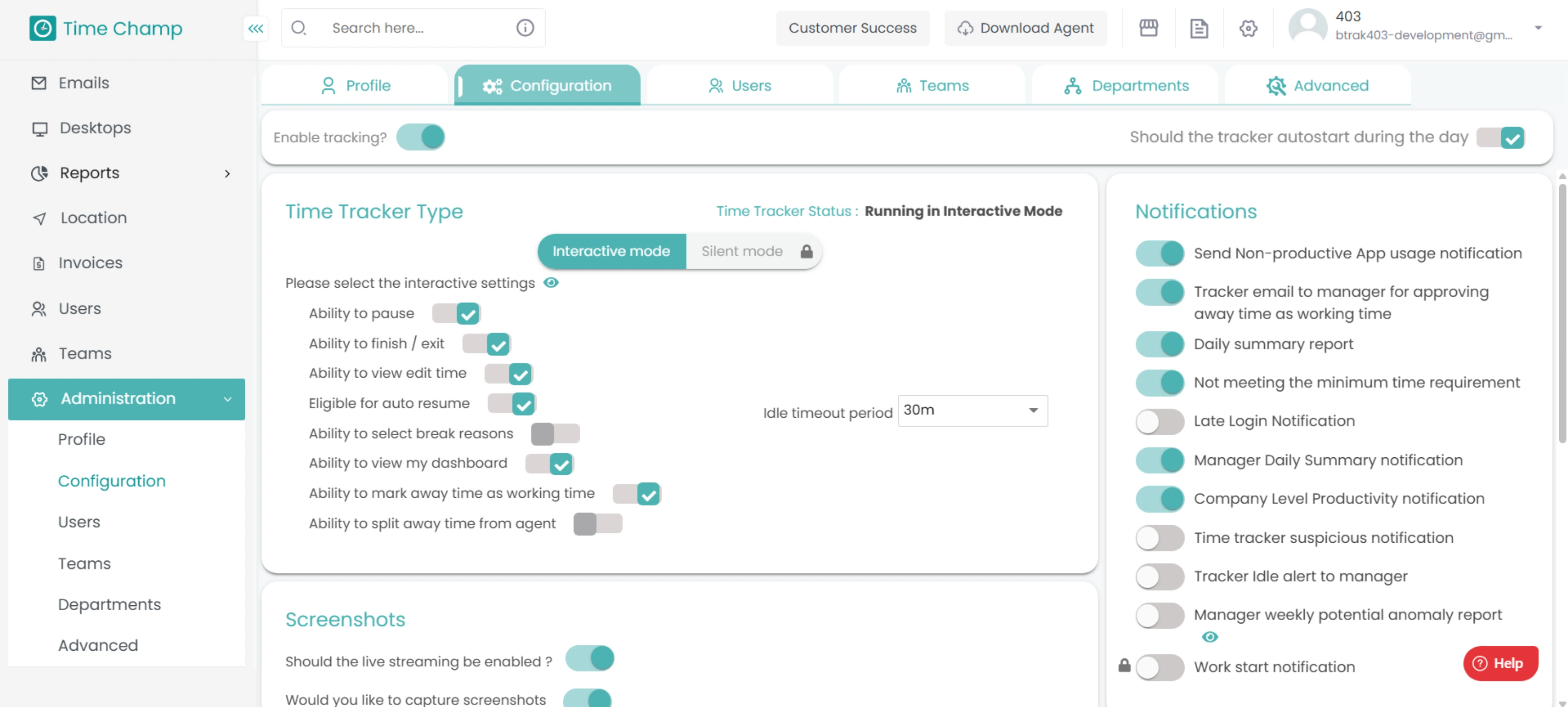Click the Invoices document icon in sidebar
The width and height of the screenshot is (1568, 707).
(x=39, y=263)
